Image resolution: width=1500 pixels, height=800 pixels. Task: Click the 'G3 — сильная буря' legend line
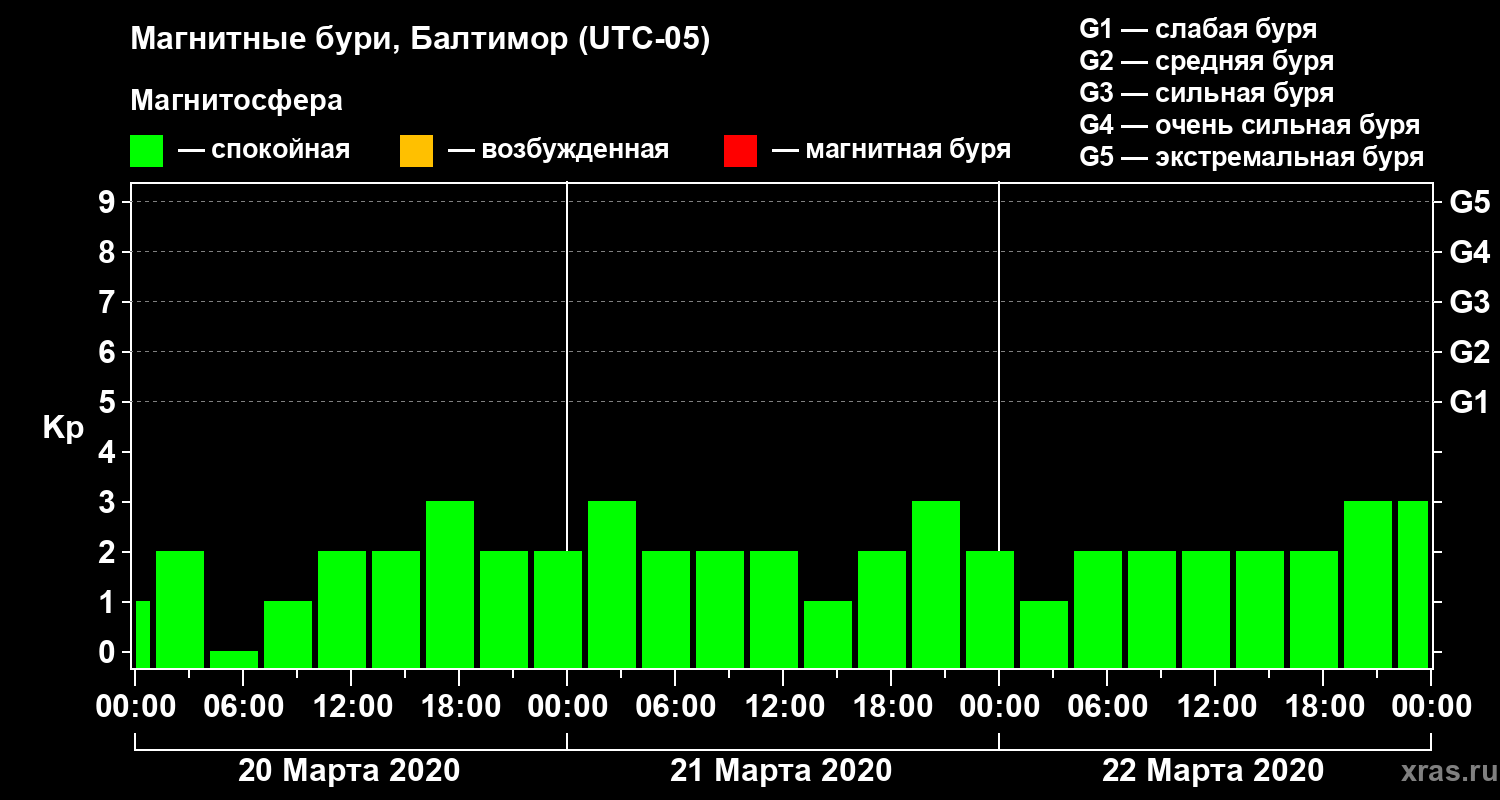pyautogui.click(x=1207, y=93)
